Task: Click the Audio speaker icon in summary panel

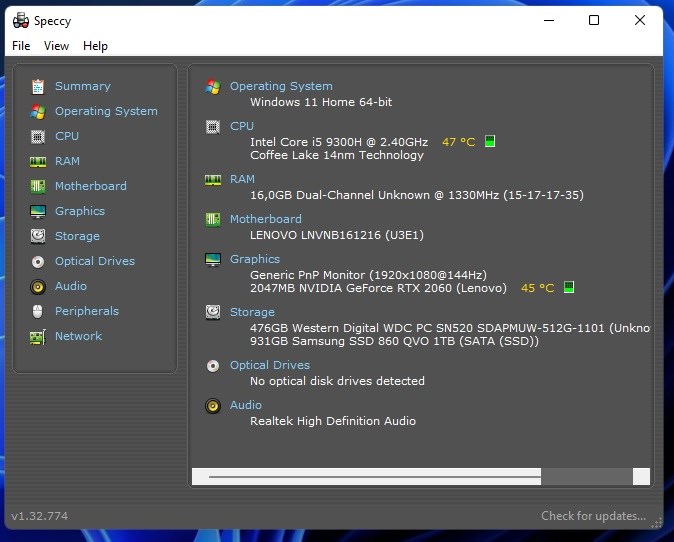Action: tap(213, 406)
